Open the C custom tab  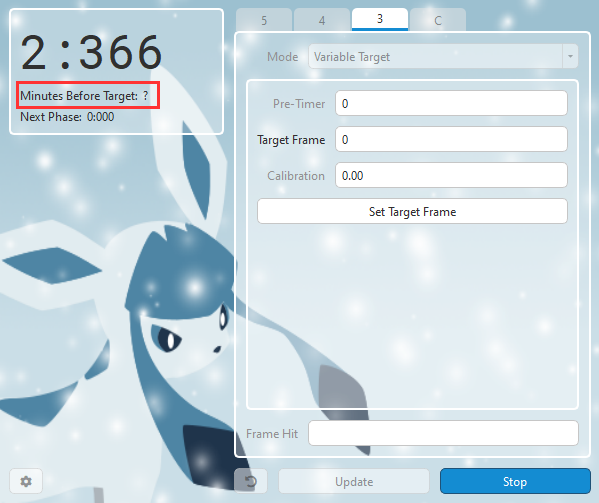(438, 20)
